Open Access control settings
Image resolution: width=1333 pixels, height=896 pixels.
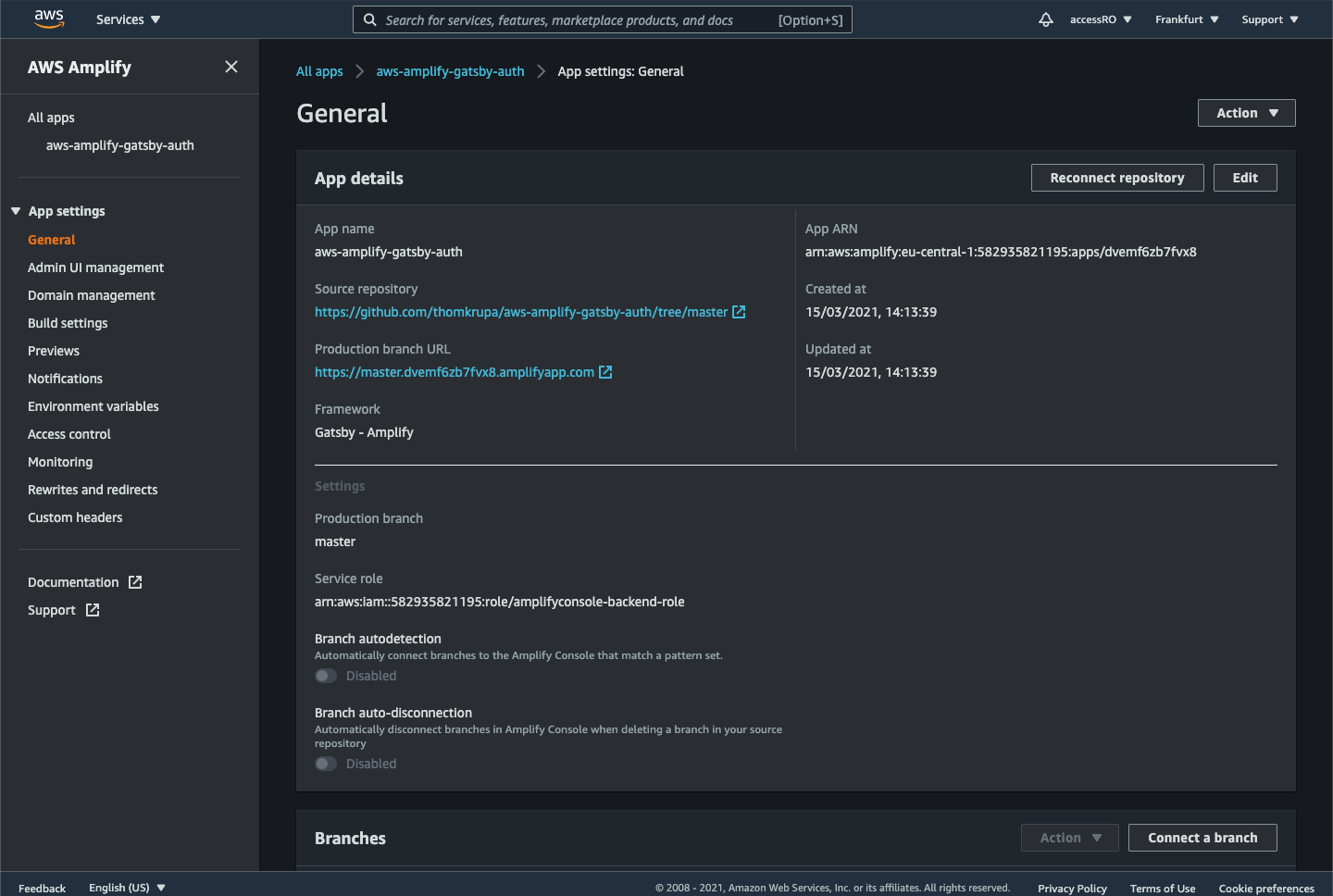click(69, 434)
